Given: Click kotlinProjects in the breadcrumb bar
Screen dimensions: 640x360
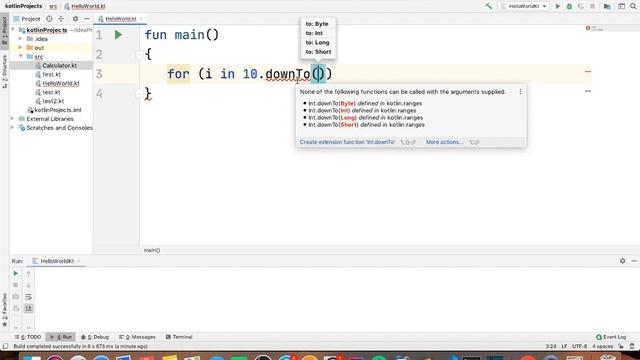Looking at the screenshot, I should [23, 6].
